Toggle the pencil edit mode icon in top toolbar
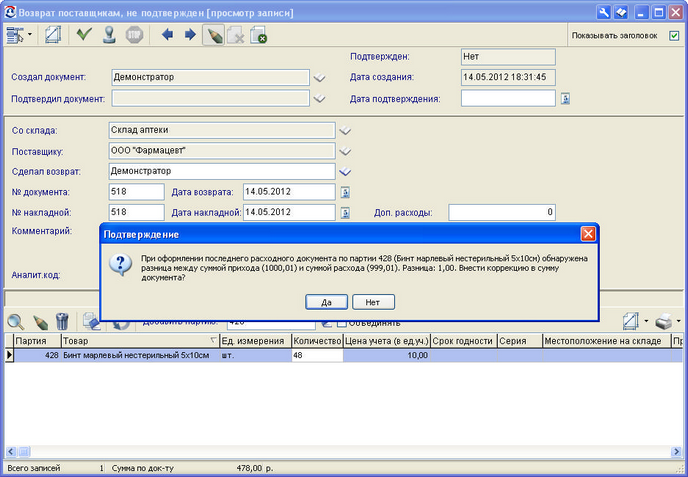This screenshot has height=477, width=688. click(213, 35)
